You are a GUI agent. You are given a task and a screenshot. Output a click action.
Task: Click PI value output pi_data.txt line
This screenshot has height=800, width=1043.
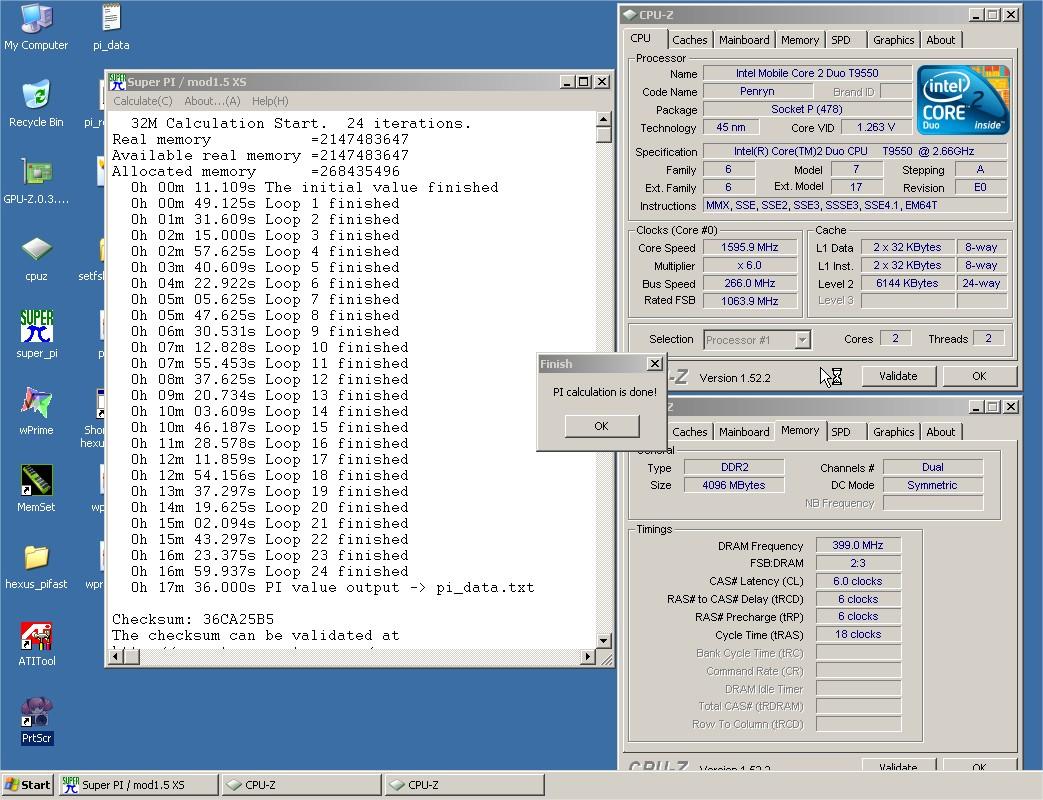pyautogui.click(x=333, y=587)
